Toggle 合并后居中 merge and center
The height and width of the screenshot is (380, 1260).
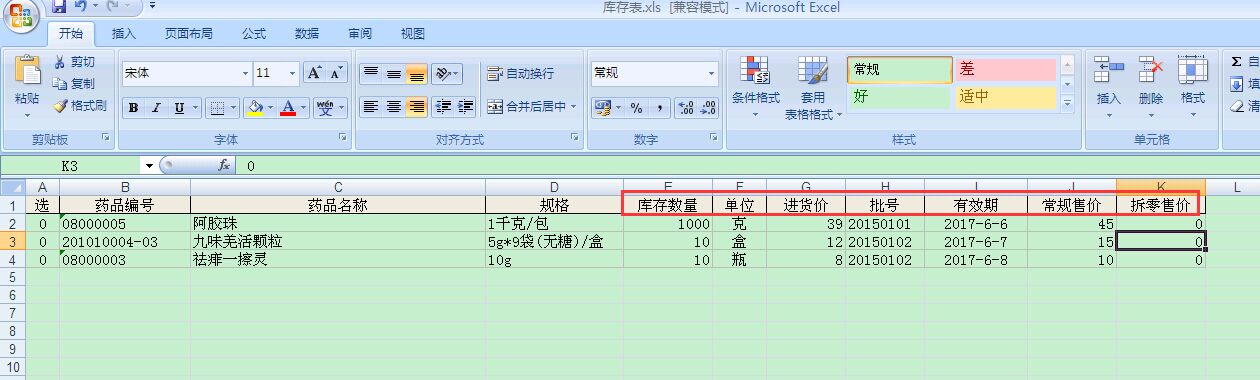(526, 106)
